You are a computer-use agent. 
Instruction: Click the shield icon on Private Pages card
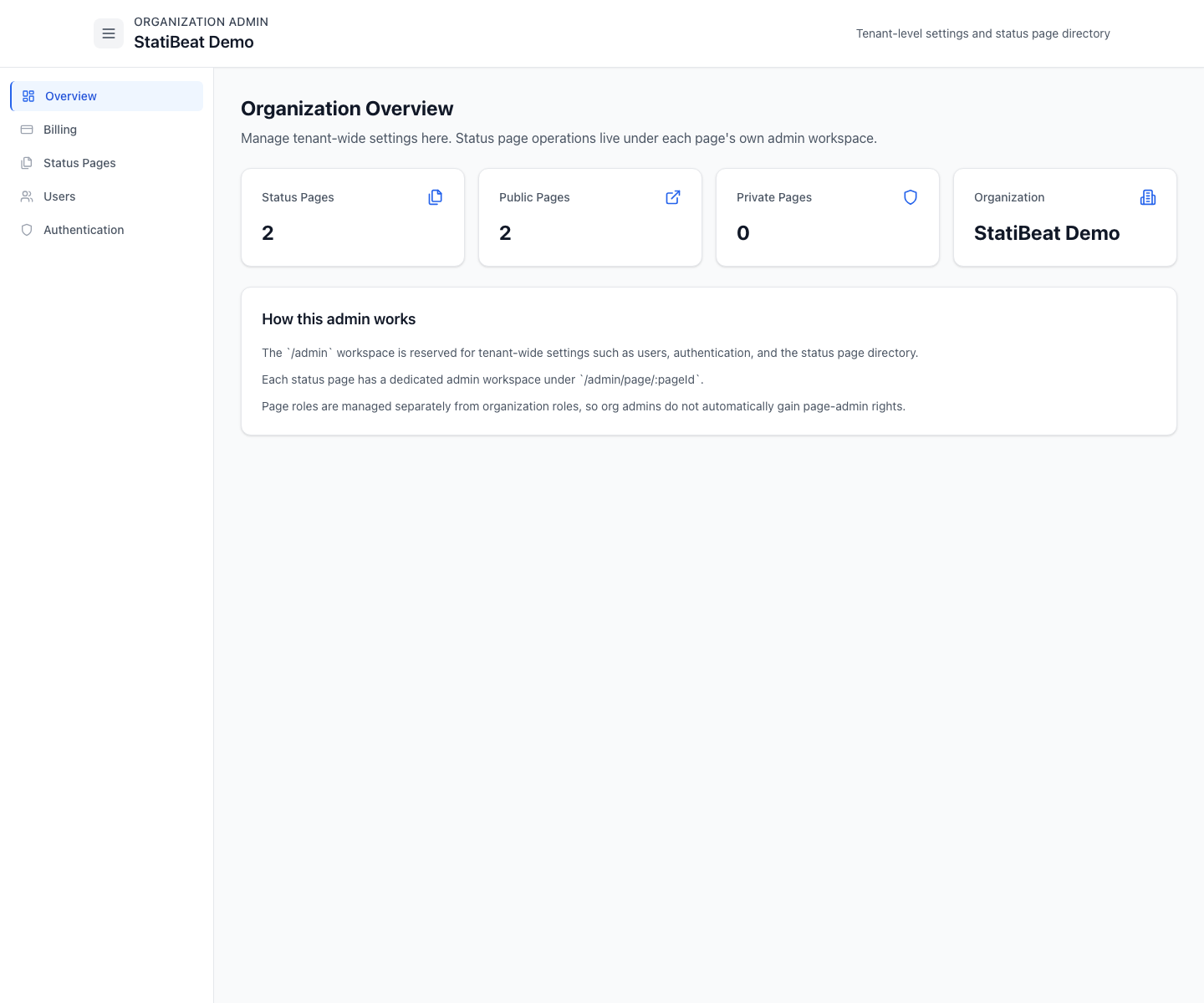pyautogui.click(x=910, y=197)
